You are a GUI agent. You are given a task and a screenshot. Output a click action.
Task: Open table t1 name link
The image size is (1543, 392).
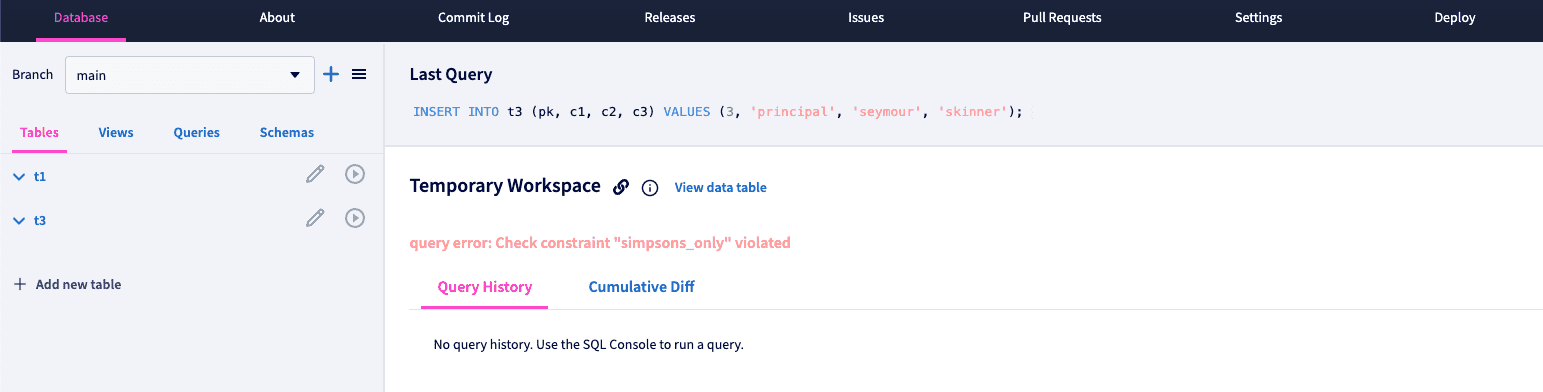pyautogui.click(x=40, y=176)
